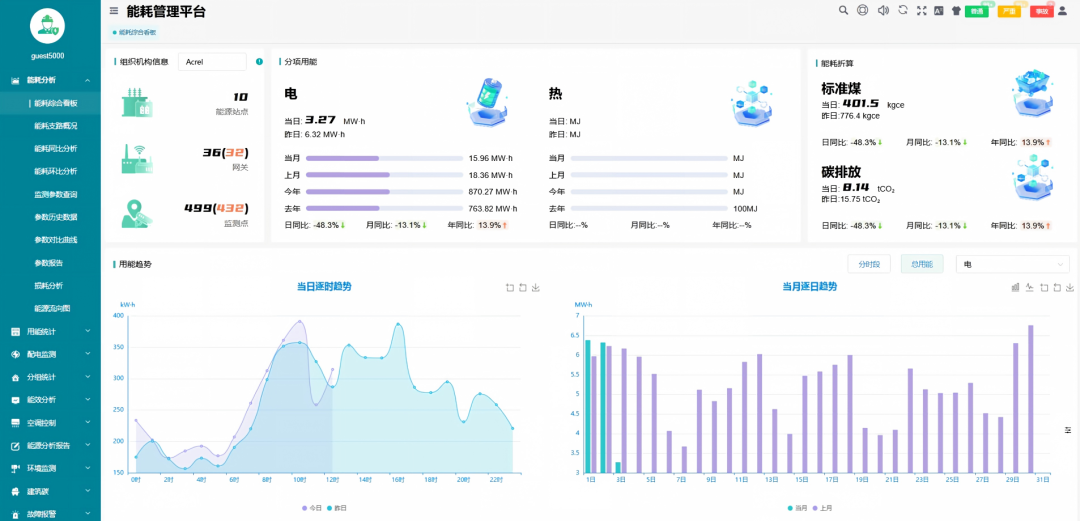1080x521 pixels.
Task: Click the 今年 electricity progress bar
Action: click(x=384, y=192)
